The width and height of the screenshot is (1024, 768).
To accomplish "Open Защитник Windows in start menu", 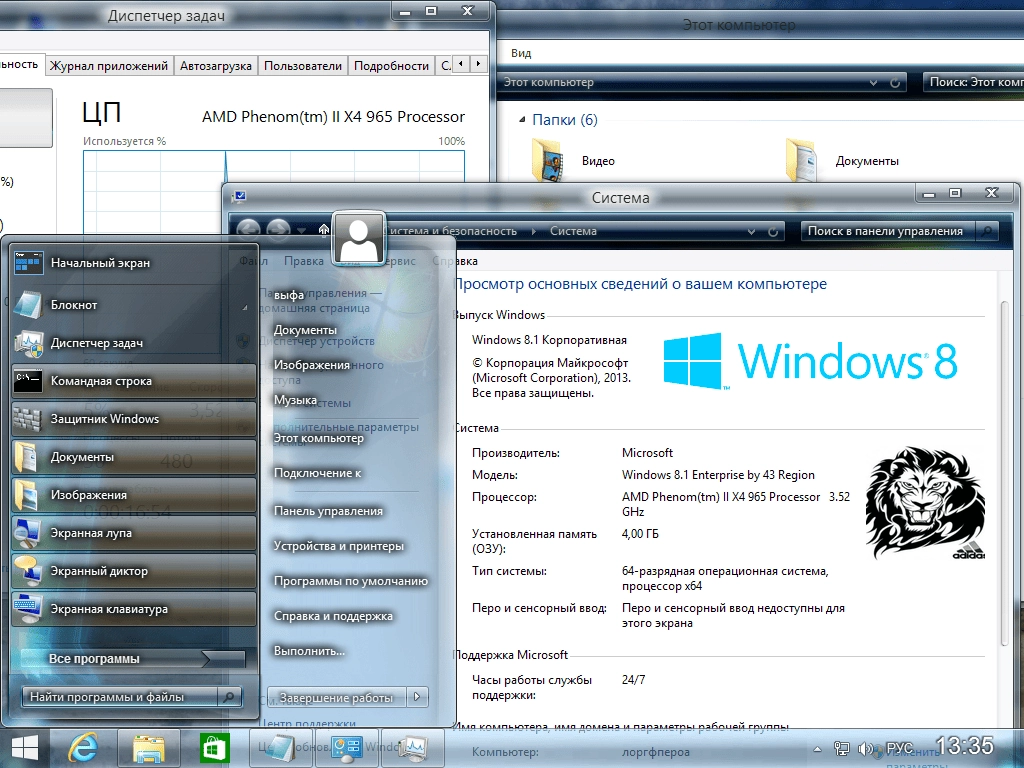I will click(133, 419).
